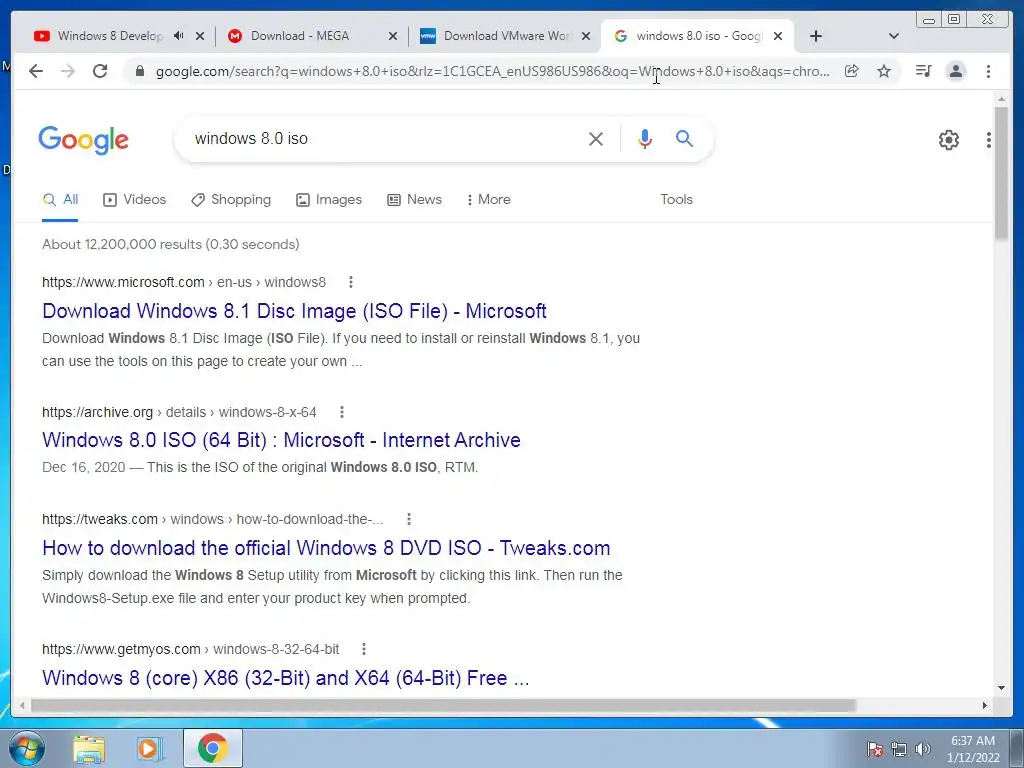Open the Search Tools options

(x=677, y=200)
